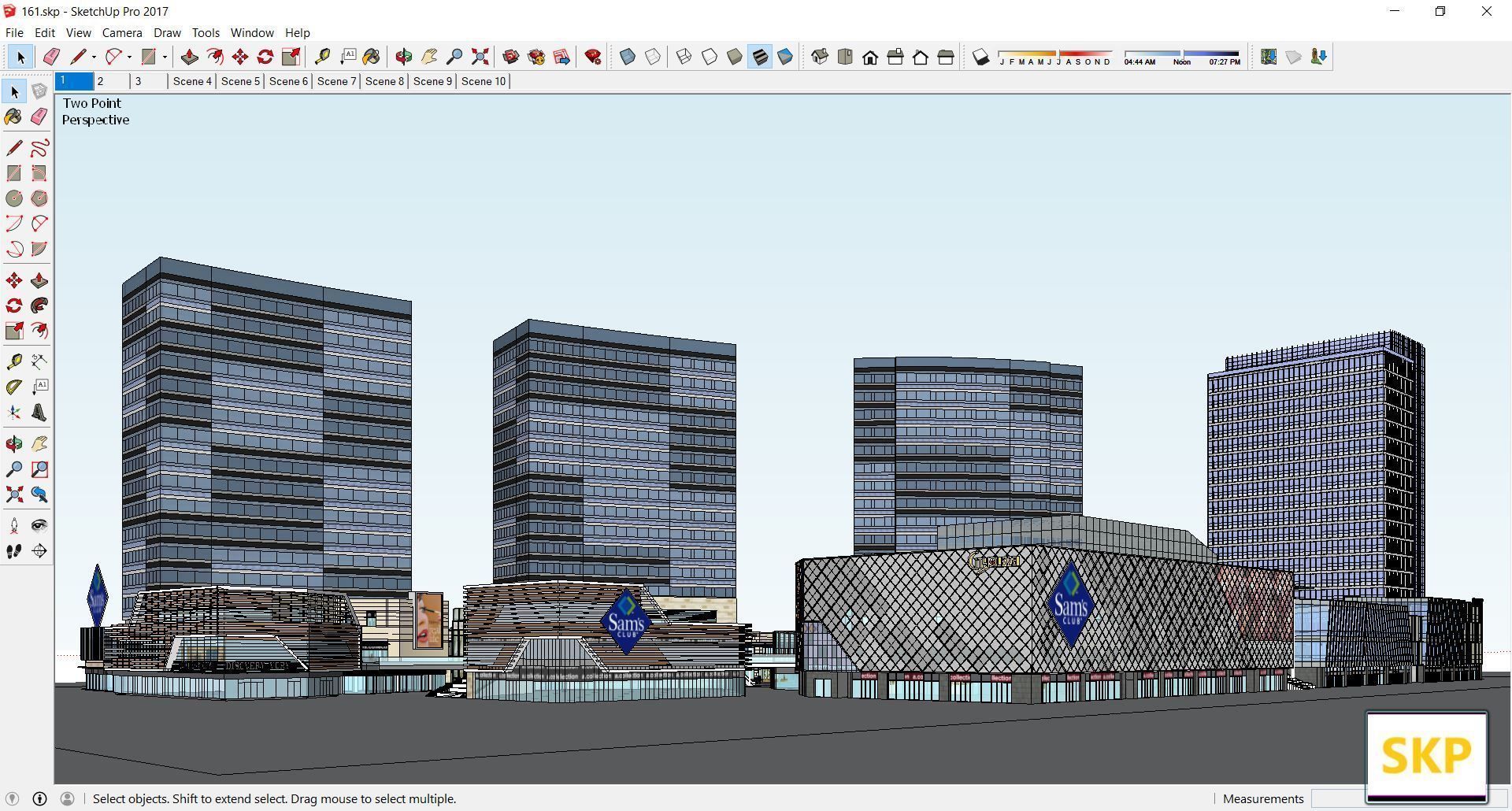
Task: Select the Look Around eye tool
Action: coord(39,526)
